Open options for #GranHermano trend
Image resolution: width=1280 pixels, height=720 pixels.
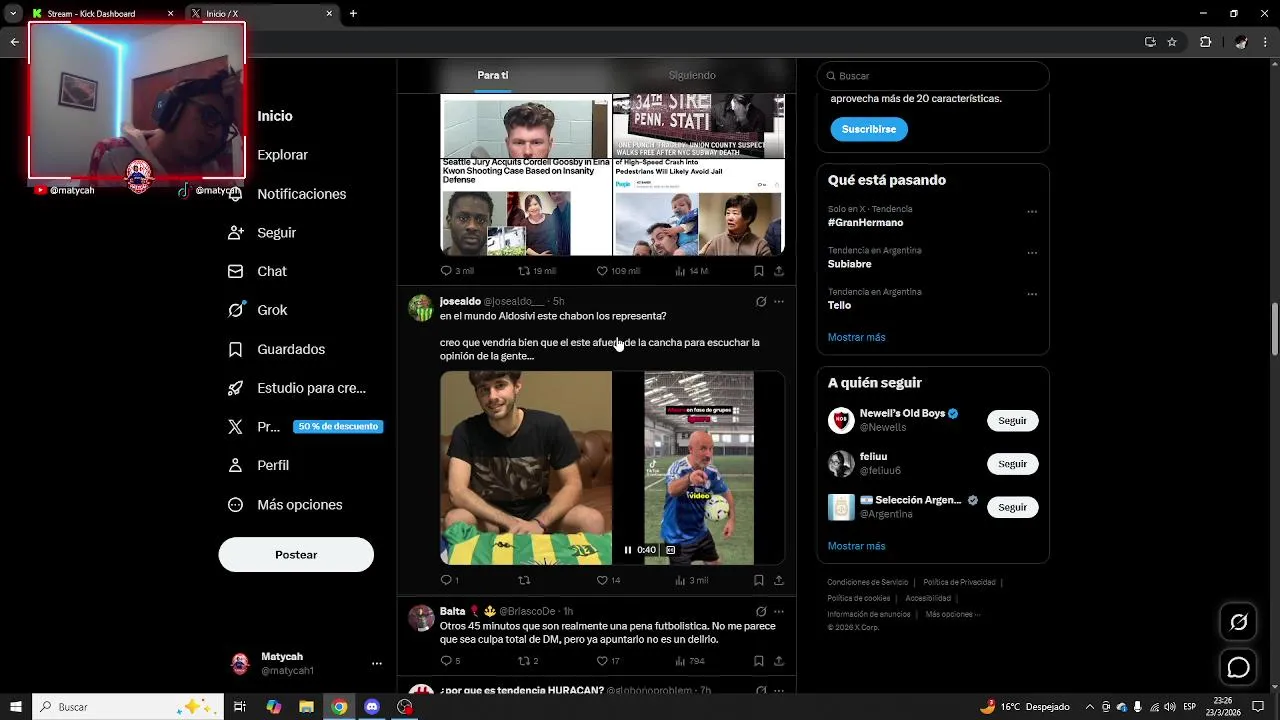point(1032,212)
